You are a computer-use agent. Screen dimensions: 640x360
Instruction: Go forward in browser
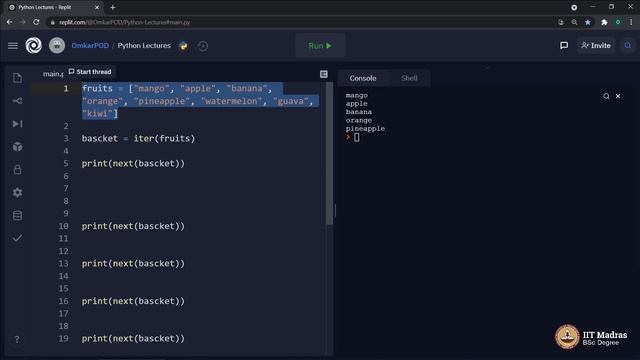[x=23, y=22]
